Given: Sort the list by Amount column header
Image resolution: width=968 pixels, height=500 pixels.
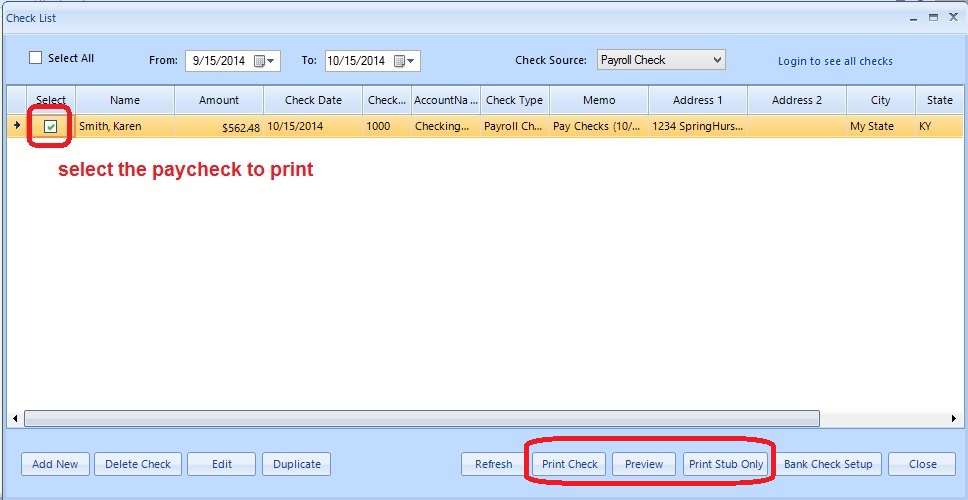Looking at the screenshot, I should coord(219,100).
